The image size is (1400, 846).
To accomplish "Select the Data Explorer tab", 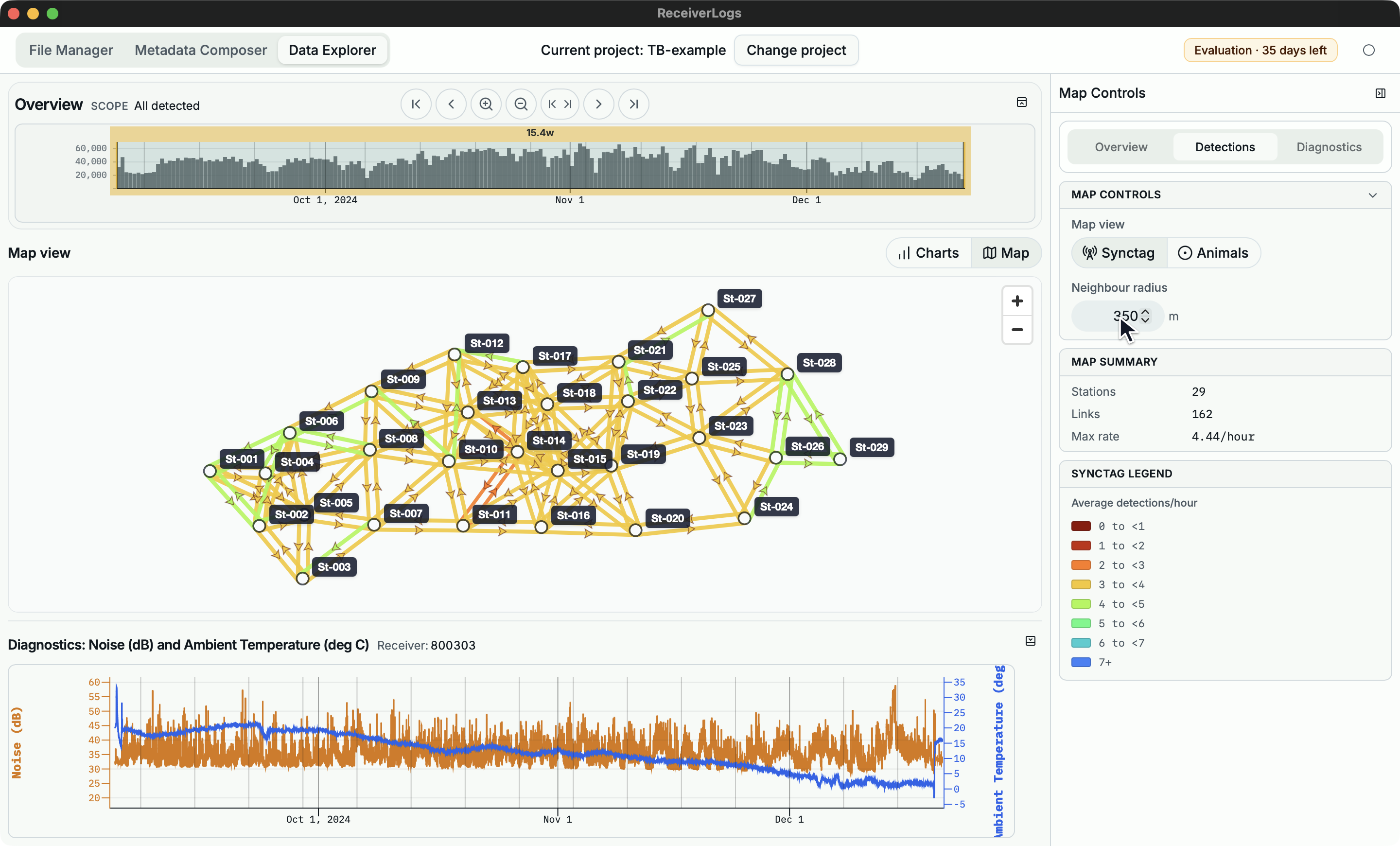I will (332, 51).
